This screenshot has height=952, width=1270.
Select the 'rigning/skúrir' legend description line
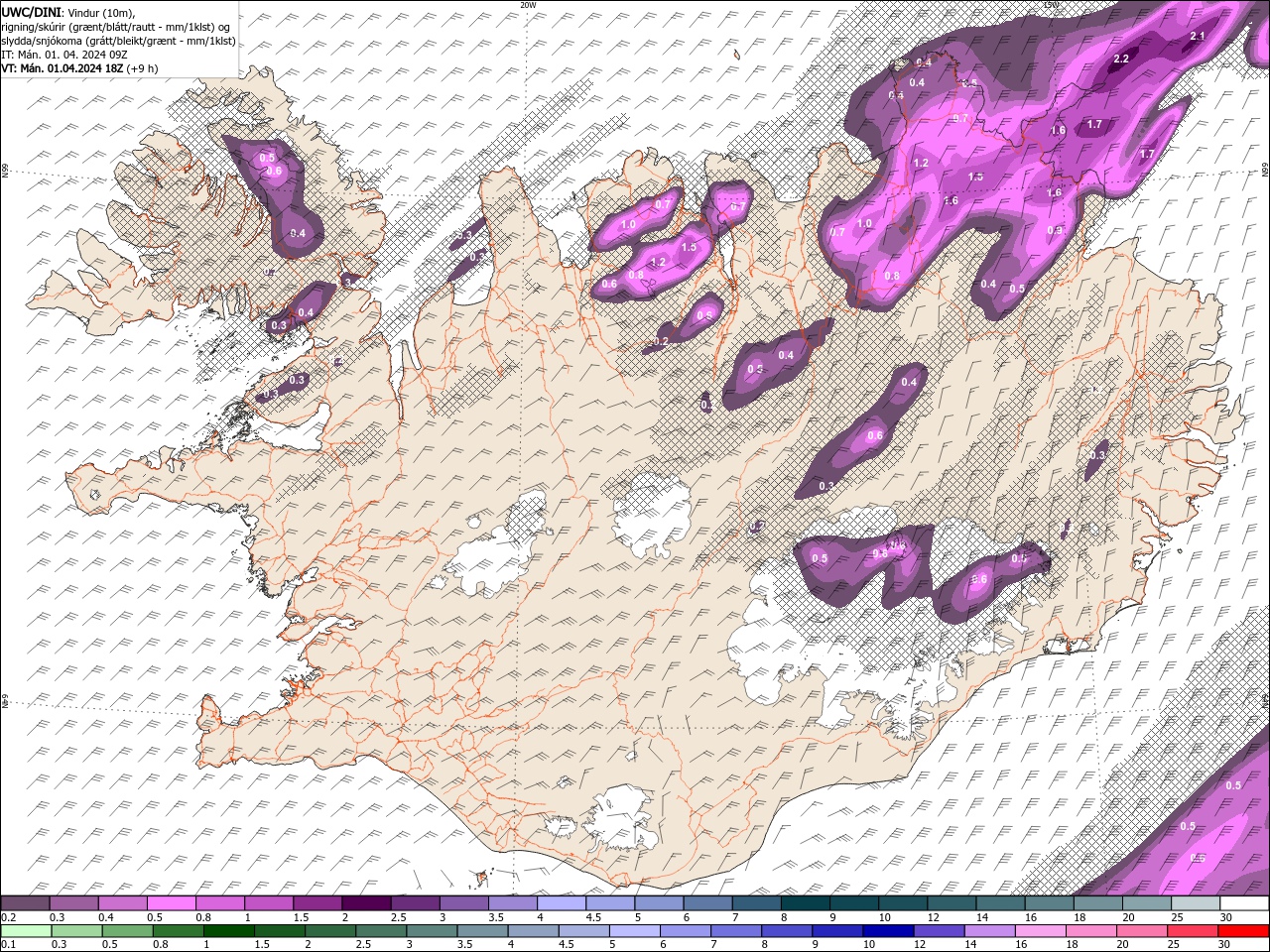pos(116,27)
